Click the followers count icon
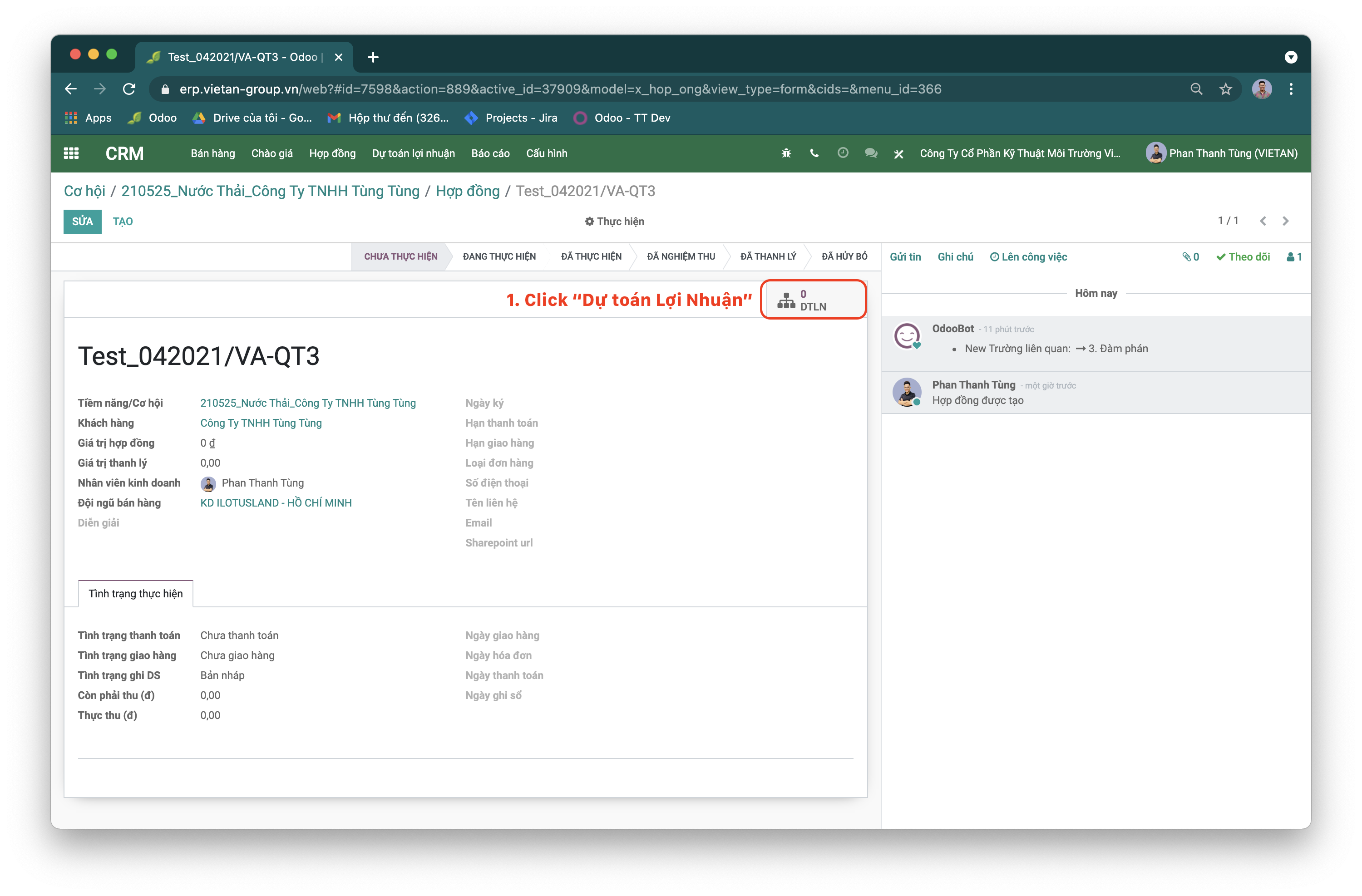The width and height of the screenshot is (1362, 896). click(x=1294, y=257)
